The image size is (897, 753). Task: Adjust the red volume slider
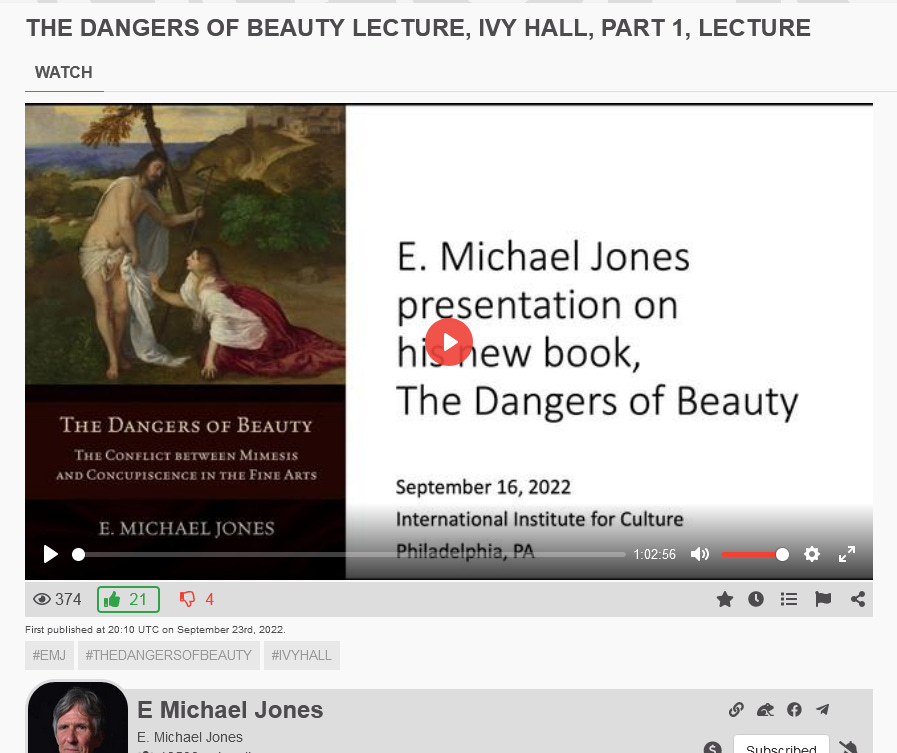click(755, 554)
